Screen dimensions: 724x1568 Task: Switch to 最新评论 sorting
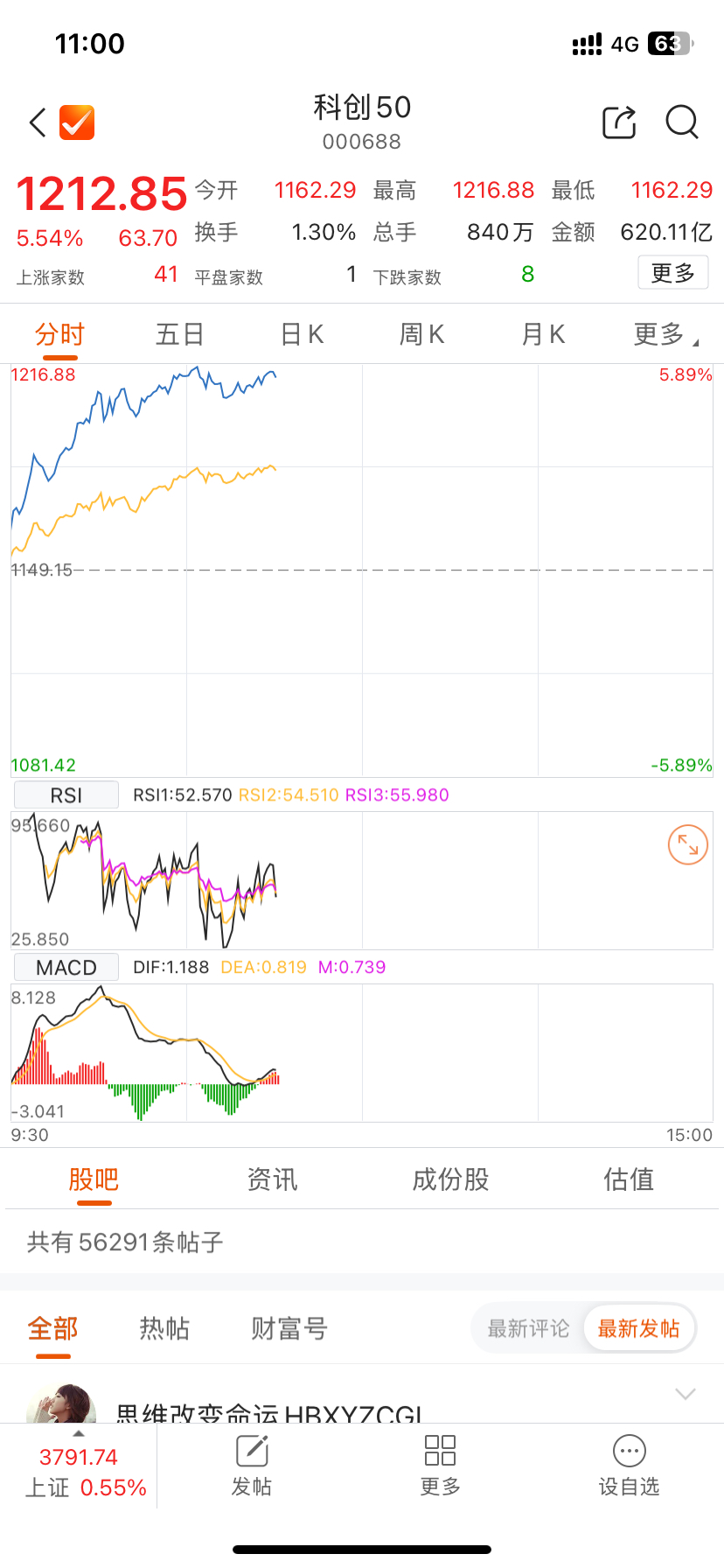(x=528, y=1329)
